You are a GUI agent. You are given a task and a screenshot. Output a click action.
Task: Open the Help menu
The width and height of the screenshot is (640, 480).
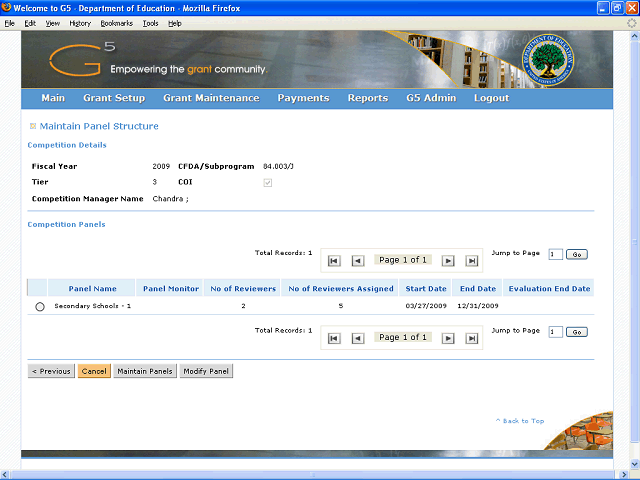tap(175, 23)
